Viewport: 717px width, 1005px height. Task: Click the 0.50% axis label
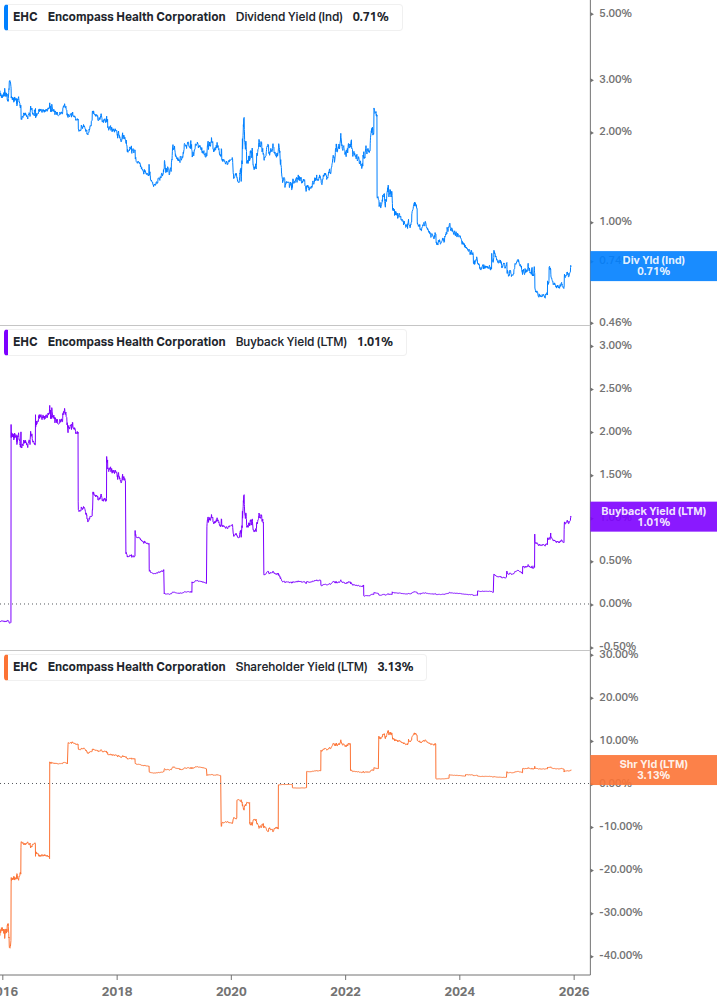coord(615,560)
